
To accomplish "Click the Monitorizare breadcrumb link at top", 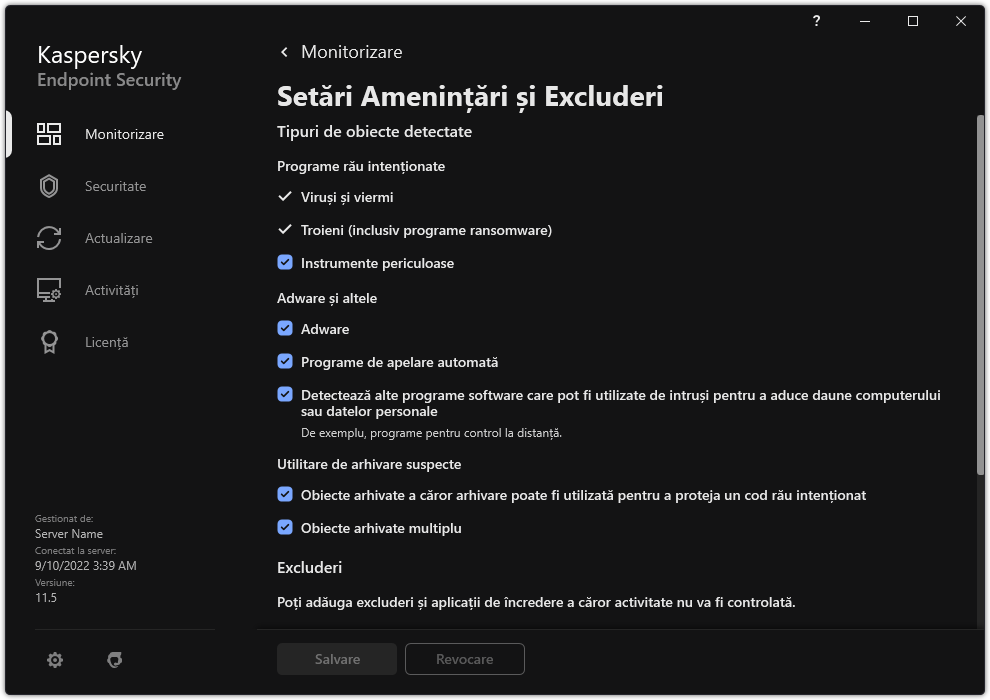I will tap(351, 52).
